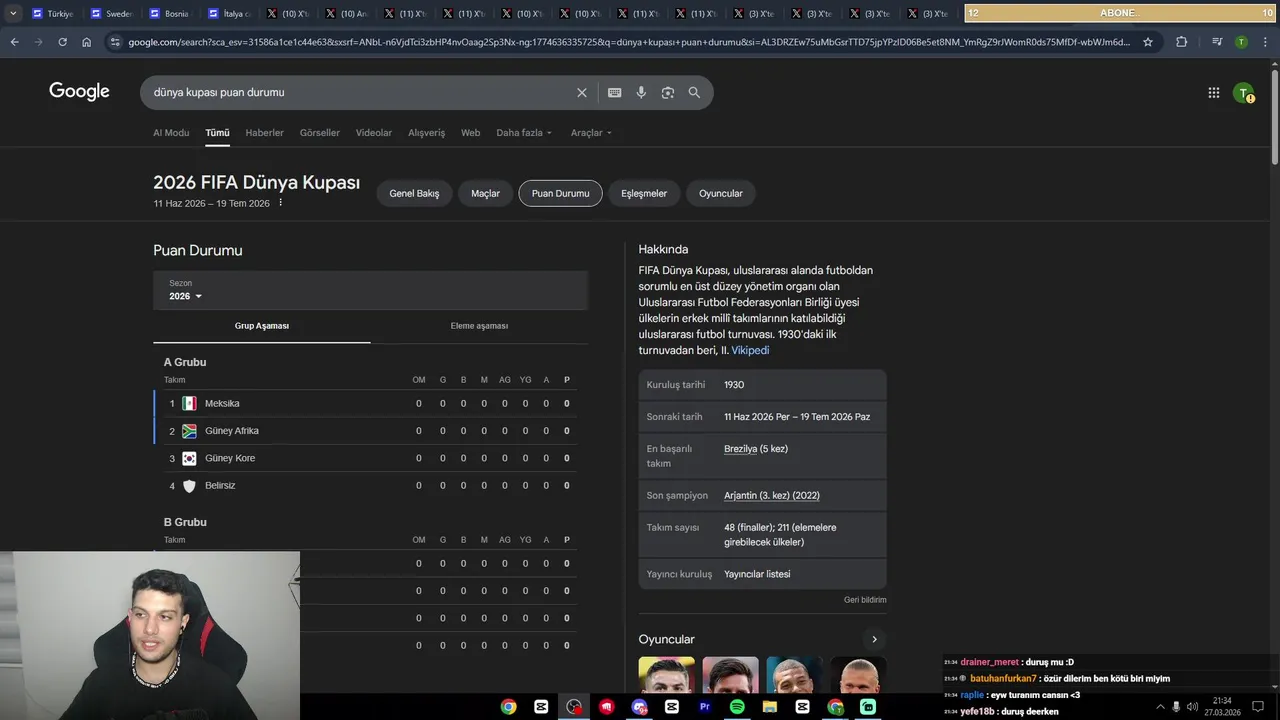Click inside the Google search field
The height and width of the screenshot is (720, 1280).
click(360, 92)
